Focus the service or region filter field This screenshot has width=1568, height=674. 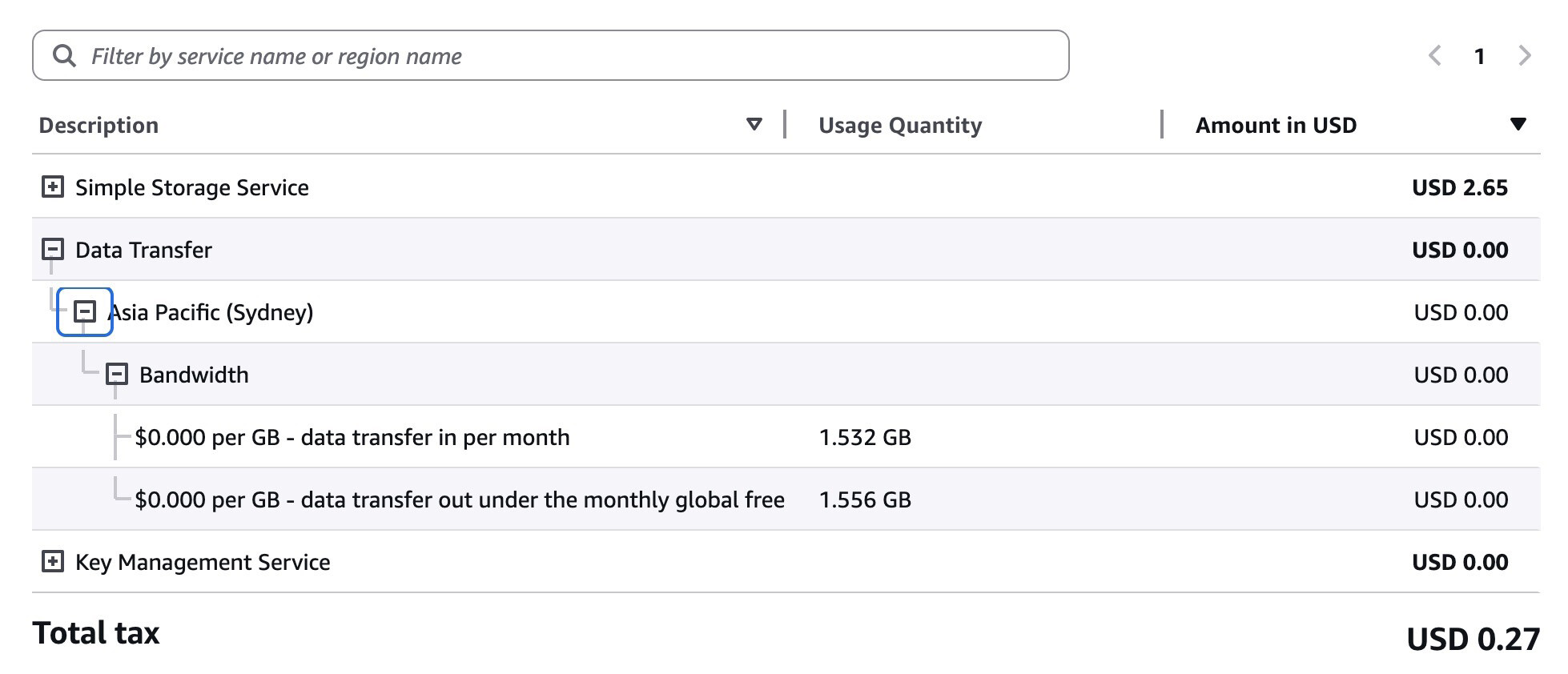tap(551, 55)
